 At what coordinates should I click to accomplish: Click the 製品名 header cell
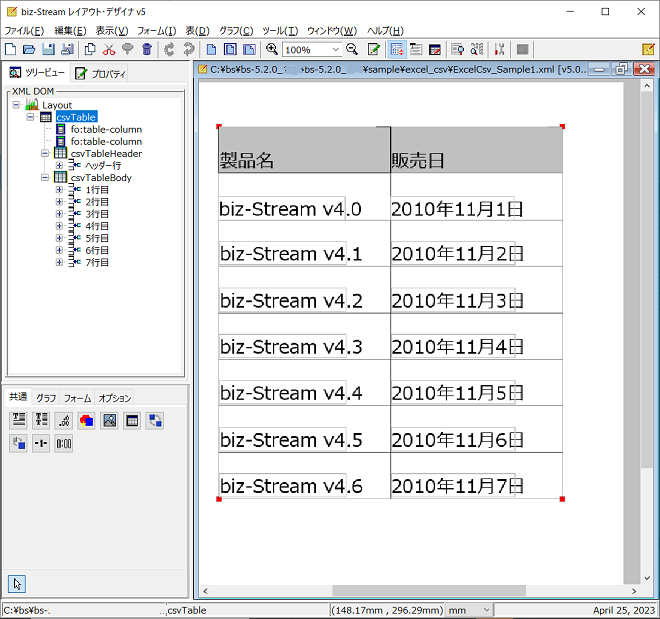coord(304,150)
